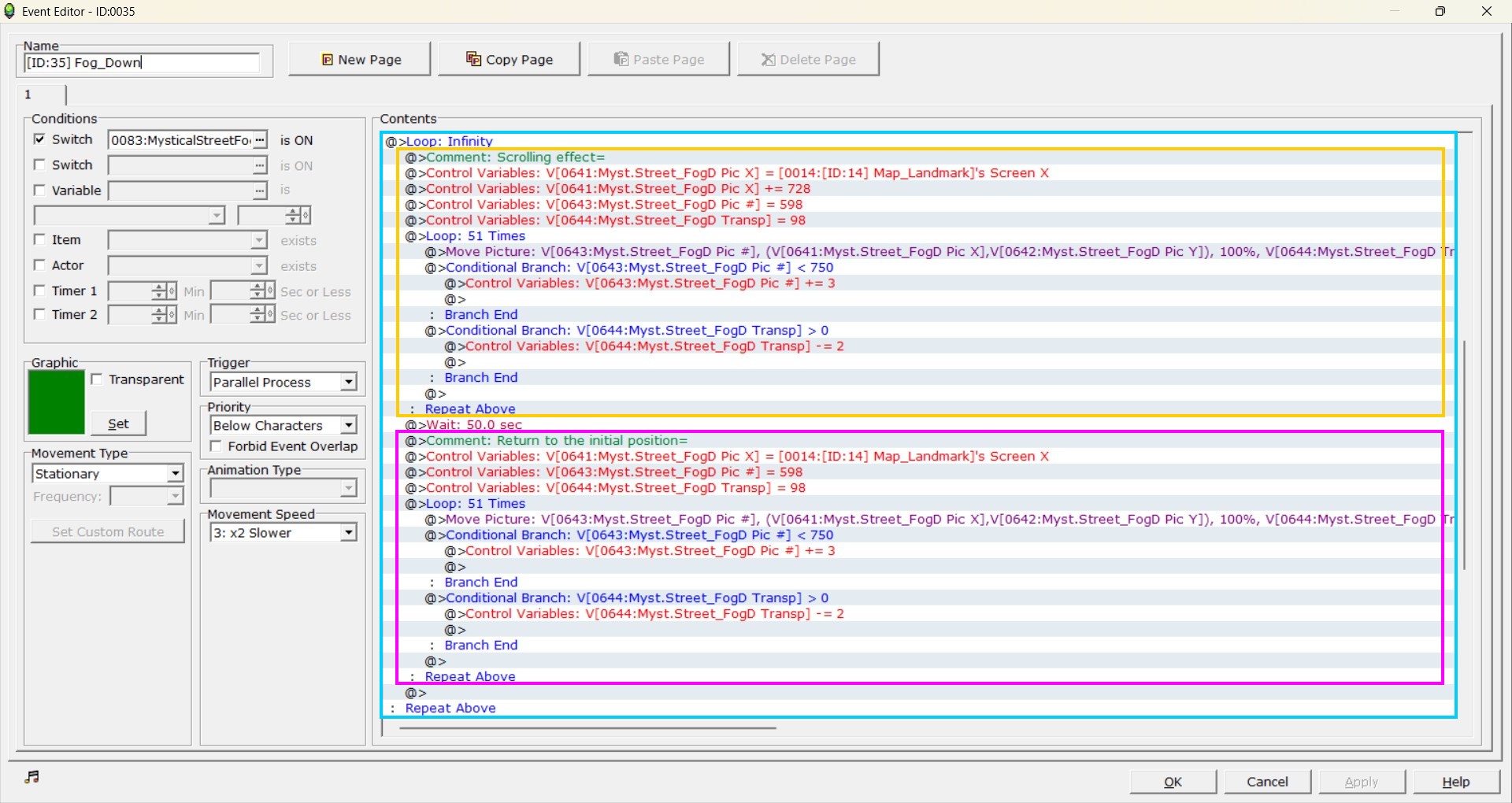Open switch picker for 0083:MysticalStreetFog
This screenshot has width=1512, height=803.
click(260, 140)
